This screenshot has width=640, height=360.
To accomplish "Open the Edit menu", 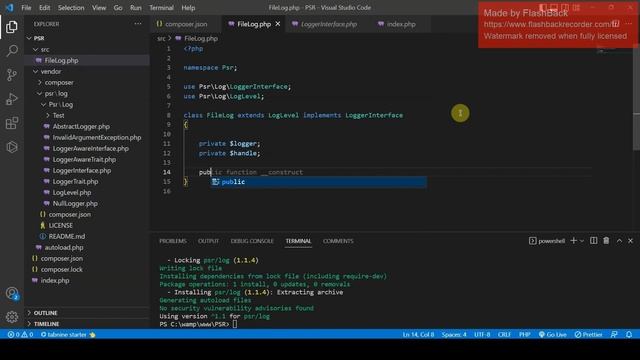I will point(44,8).
